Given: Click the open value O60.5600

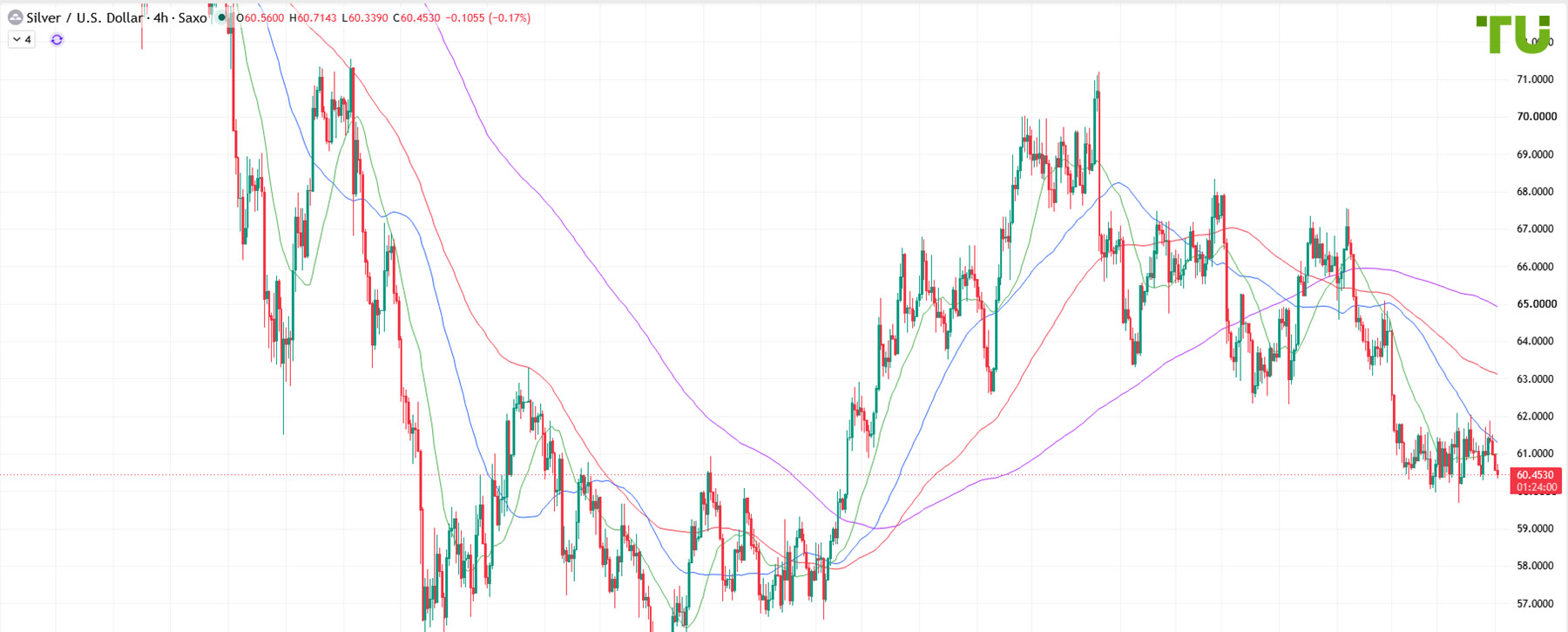Looking at the screenshot, I should coord(260,17).
